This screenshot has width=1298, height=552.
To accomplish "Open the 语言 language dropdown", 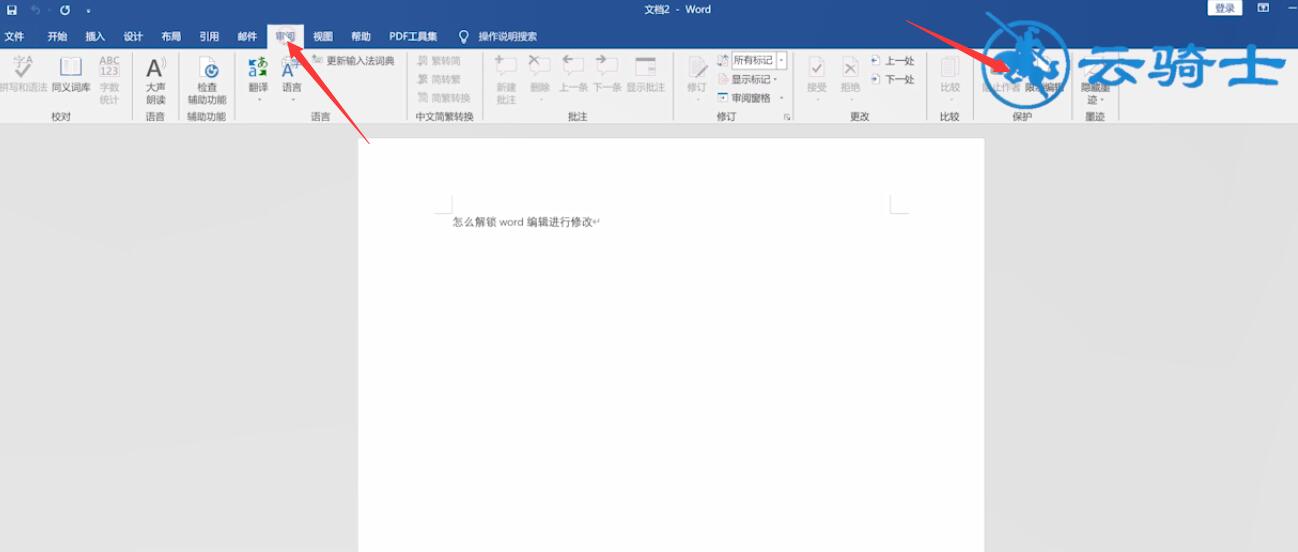I will click(x=291, y=79).
